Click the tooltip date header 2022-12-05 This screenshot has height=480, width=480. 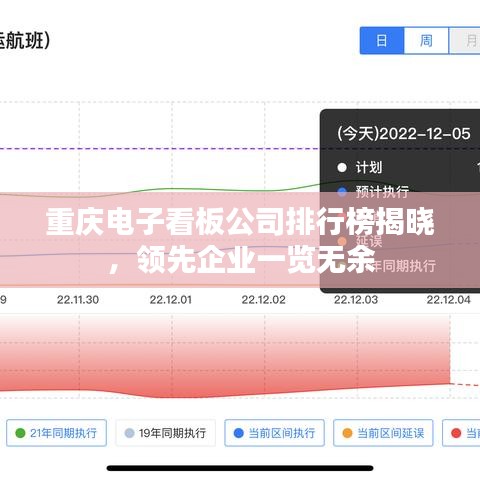click(425, 134)
